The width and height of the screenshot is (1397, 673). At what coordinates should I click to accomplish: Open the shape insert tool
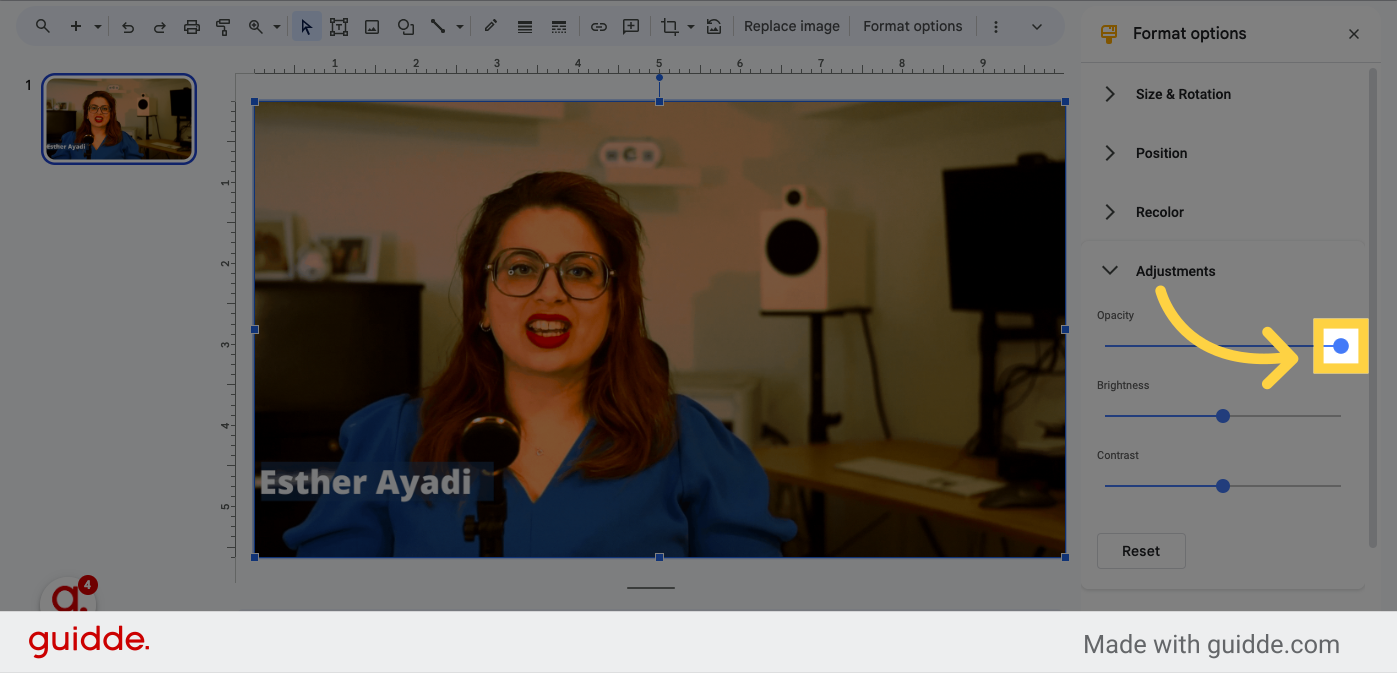pyautogui.click(x=405, y=27)
